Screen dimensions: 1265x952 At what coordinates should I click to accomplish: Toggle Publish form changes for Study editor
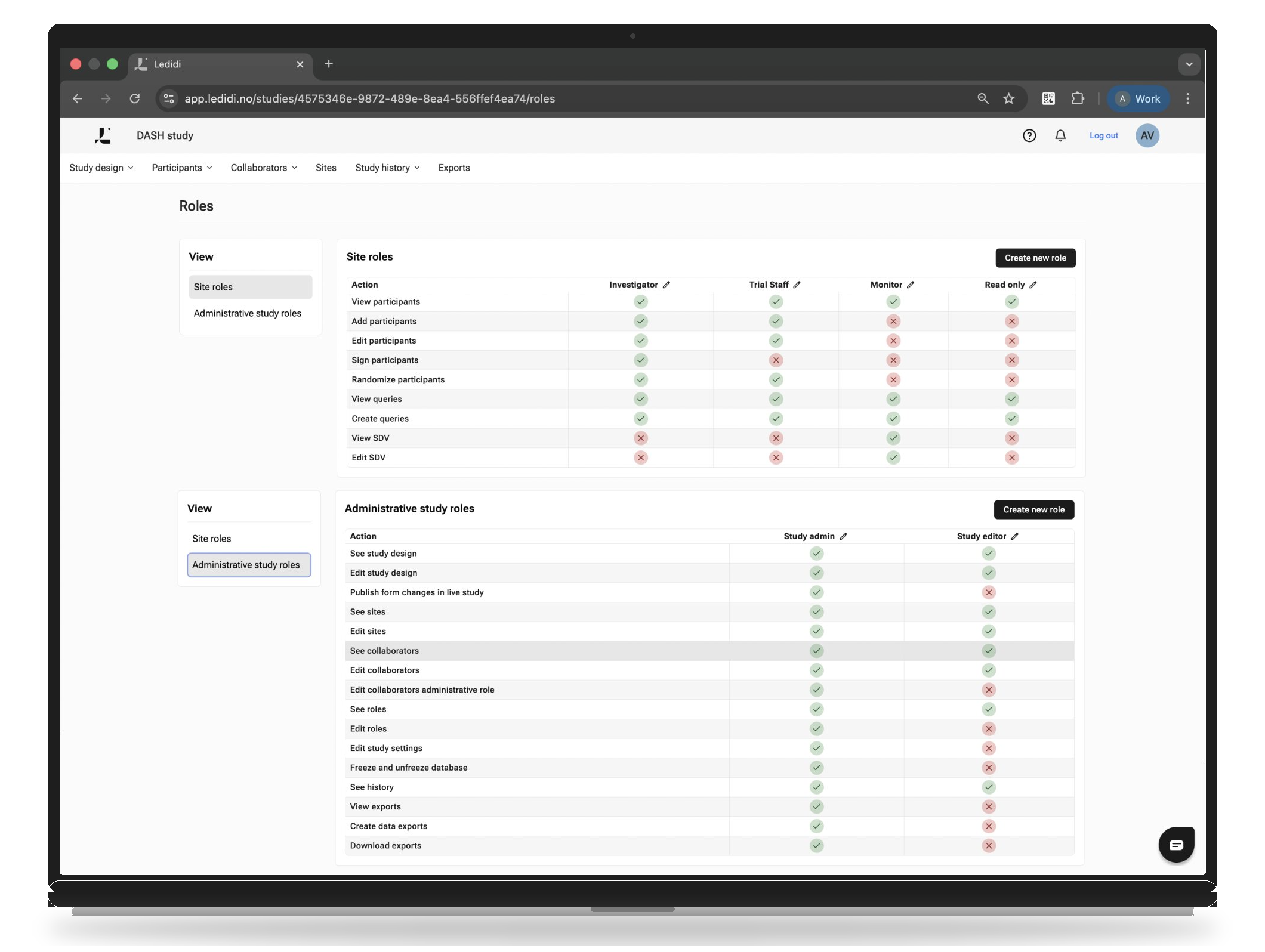point(988,593)
